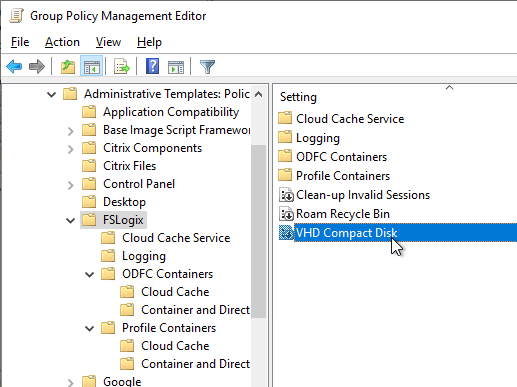Click the ODFC Containers folder icon in Setting list

pyautogui.click(x=285, y=156)
